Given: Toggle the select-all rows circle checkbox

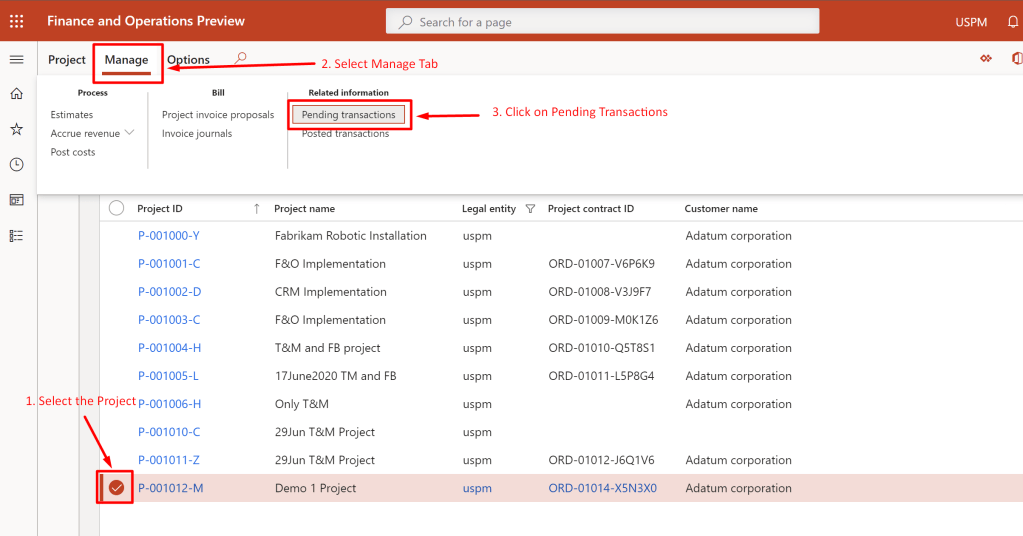Looking at the screenshot, I should (x=117, y=208).
